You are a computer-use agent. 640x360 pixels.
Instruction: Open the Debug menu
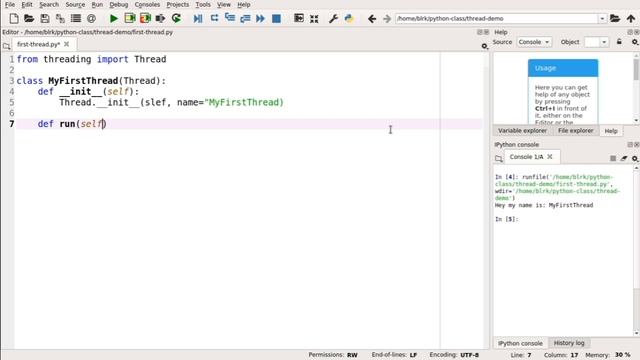[119, 4]
